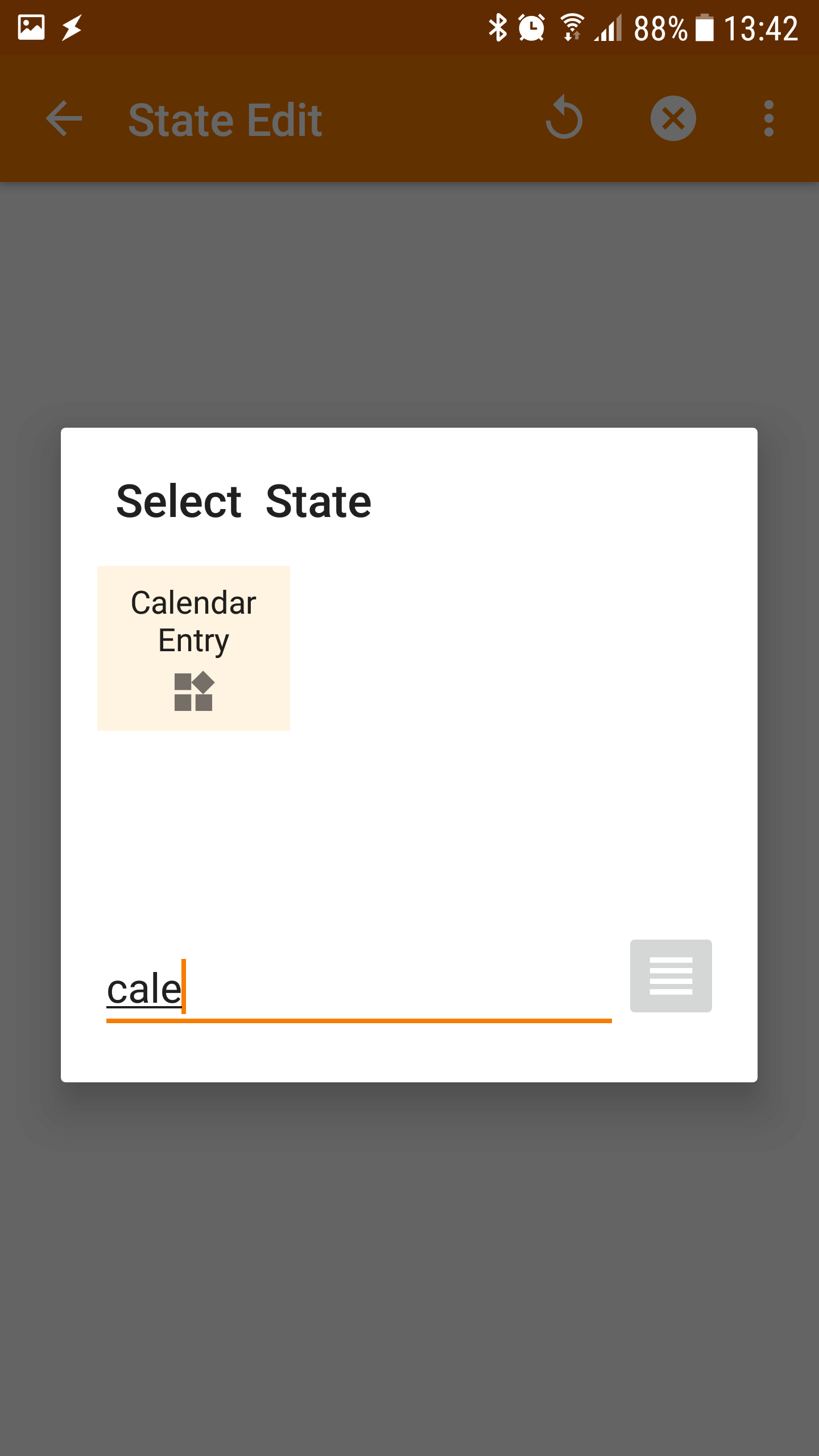The width and height of the screenshot is (819, 1456).
Task: Click the cellular signal strength icon
Action: point(608,28)
